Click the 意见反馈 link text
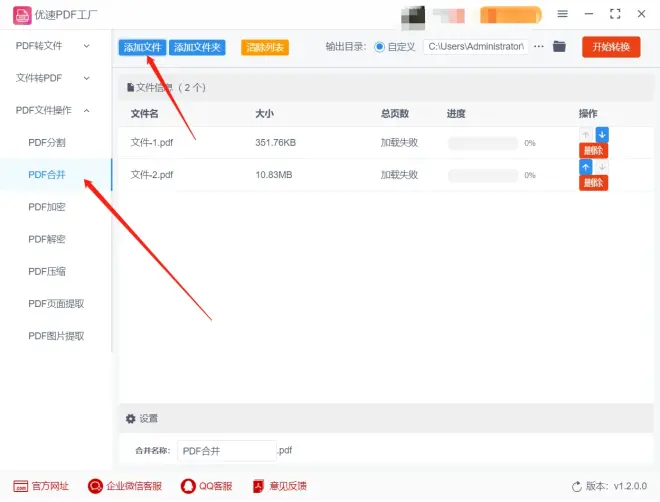The image size is (660, 502). coord(288,486)
